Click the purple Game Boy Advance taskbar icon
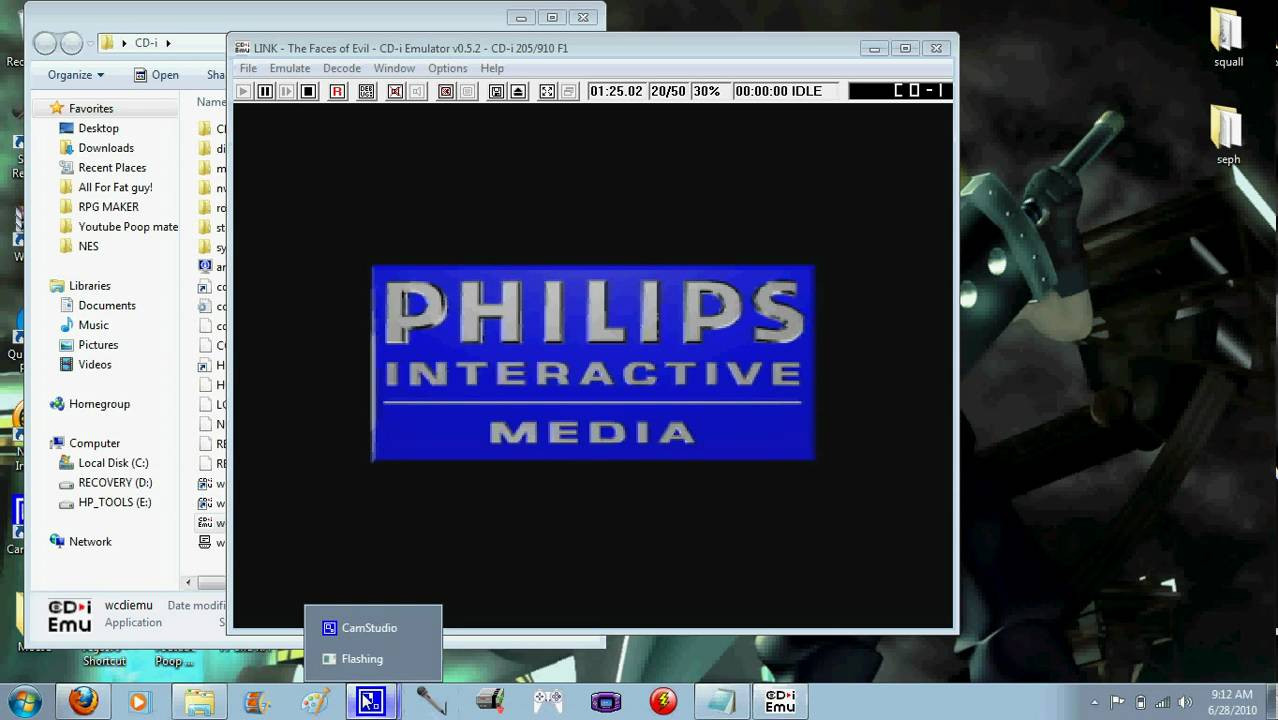 [x=606, y=702]
